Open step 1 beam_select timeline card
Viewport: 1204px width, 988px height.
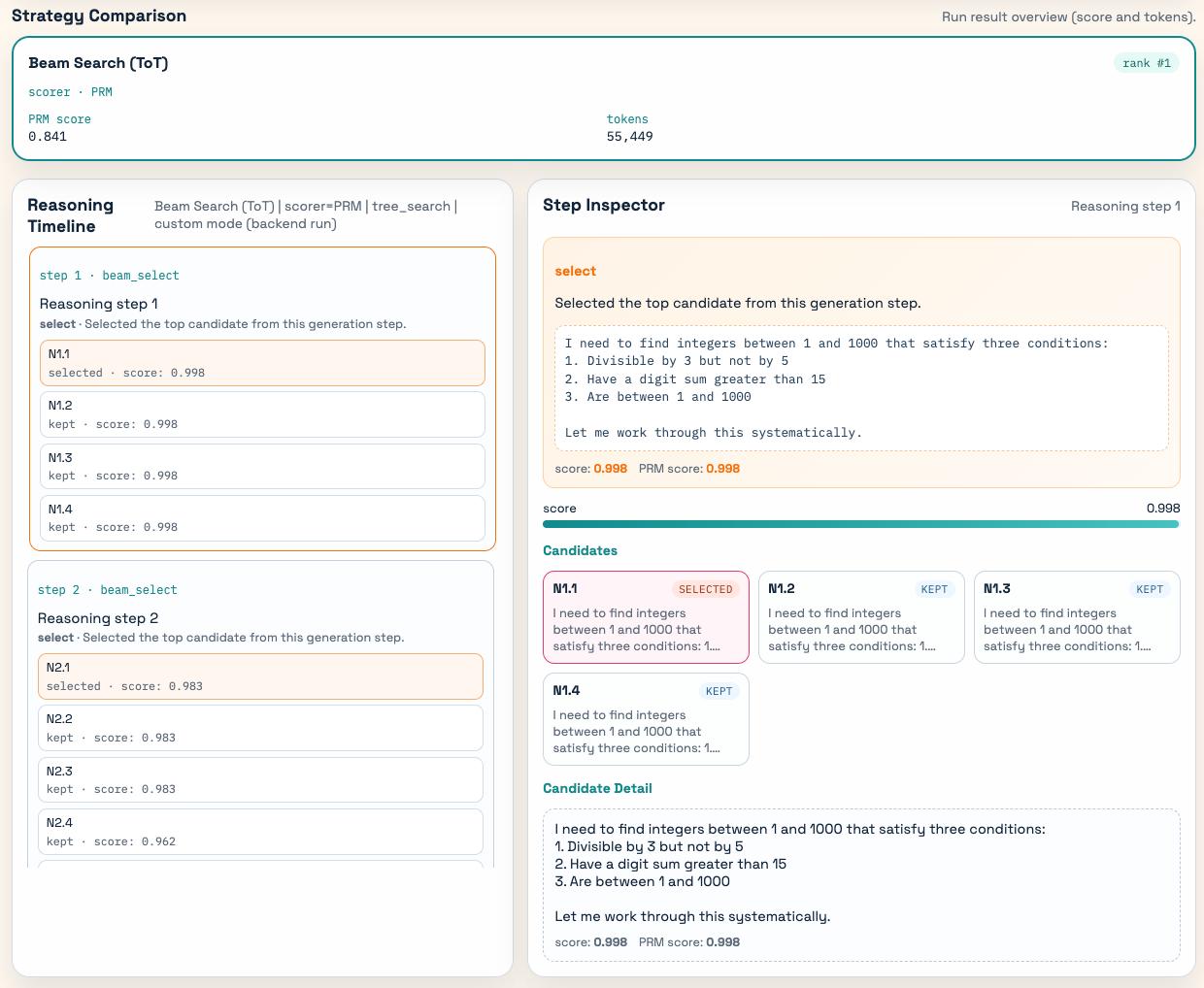(262, 399)
